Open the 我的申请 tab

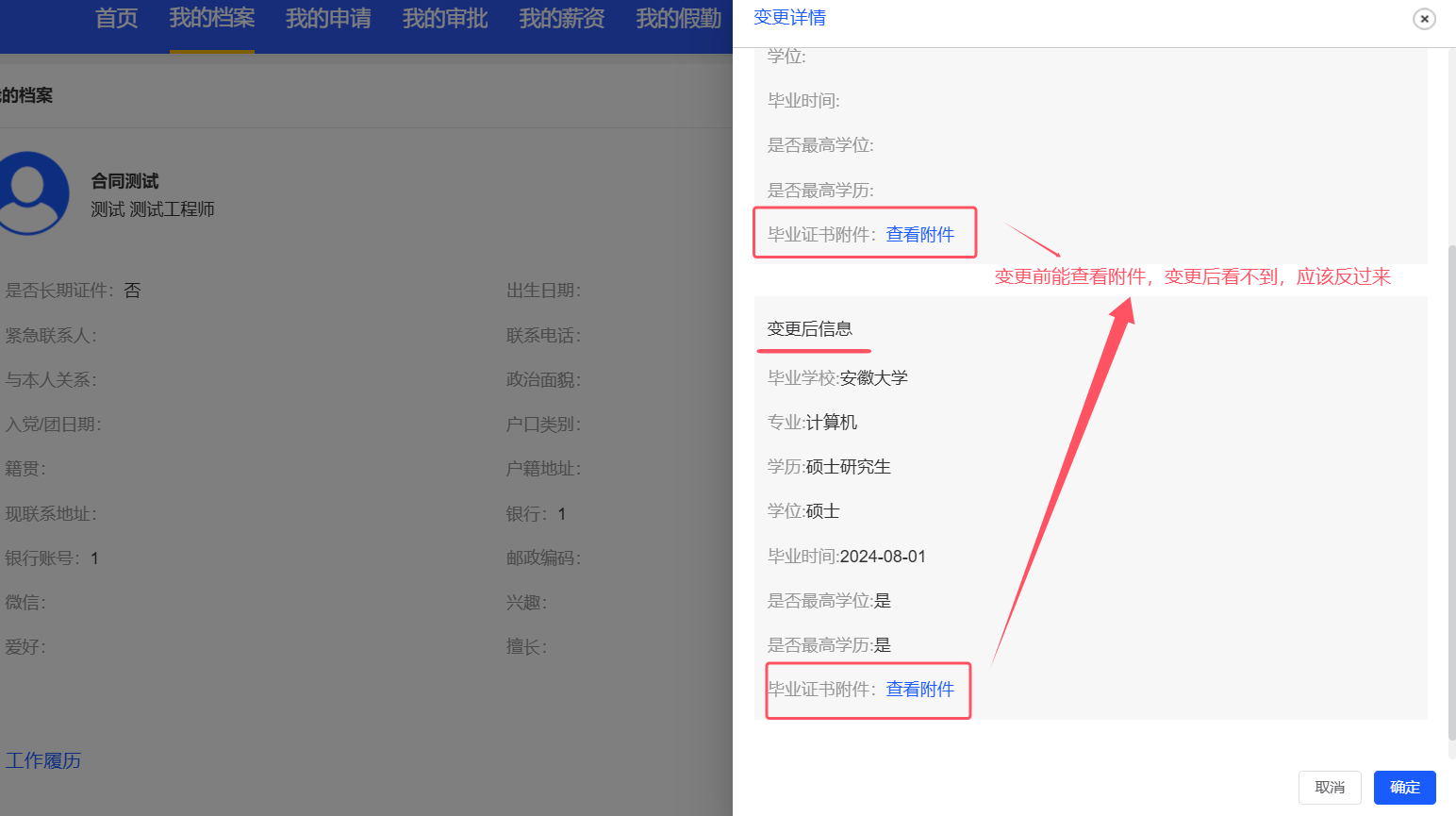(328, 19)
